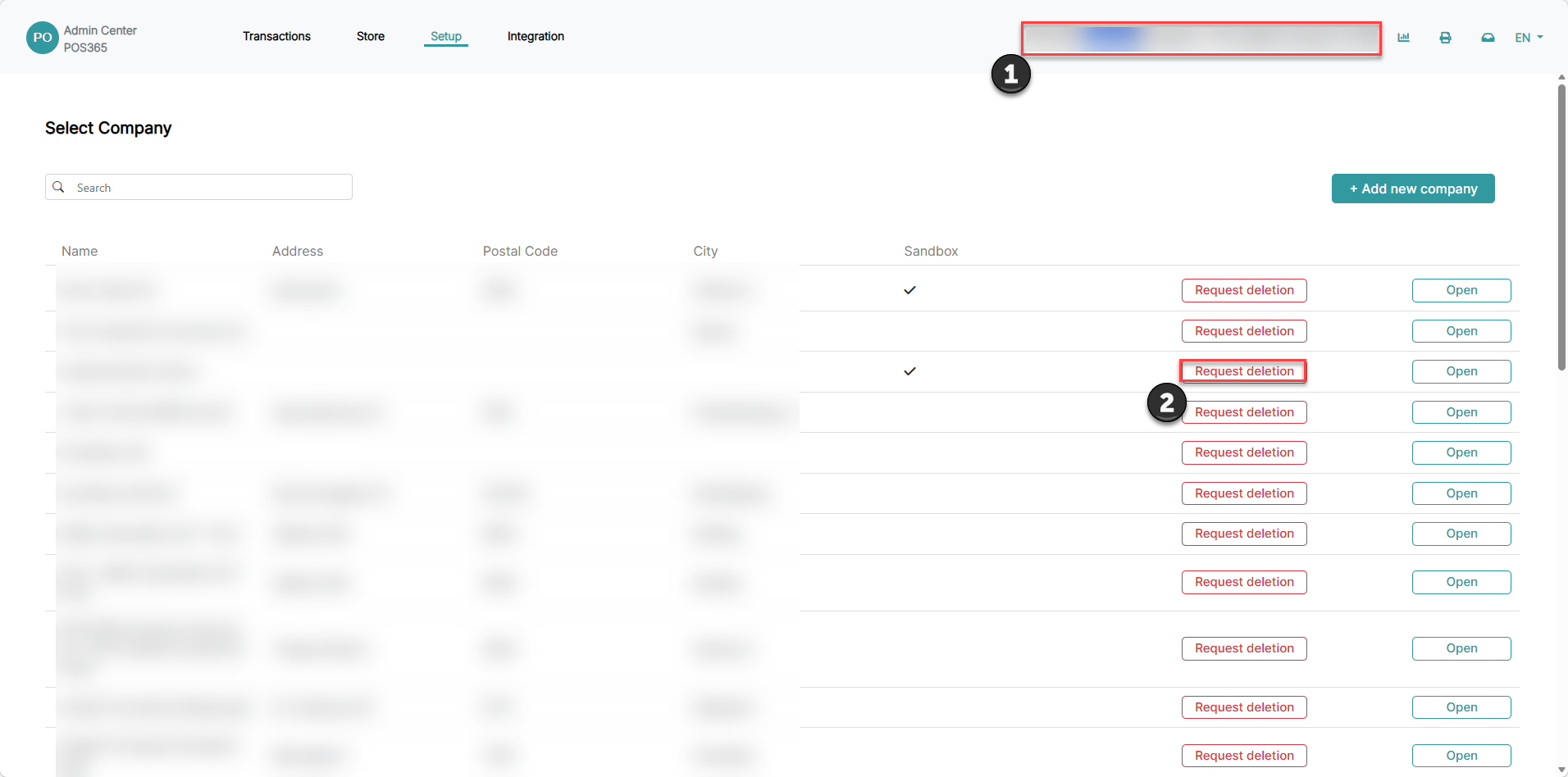Open the fourth company in the list
The height and width of the screenshot is (777, 1568).
click(1461, 412)
